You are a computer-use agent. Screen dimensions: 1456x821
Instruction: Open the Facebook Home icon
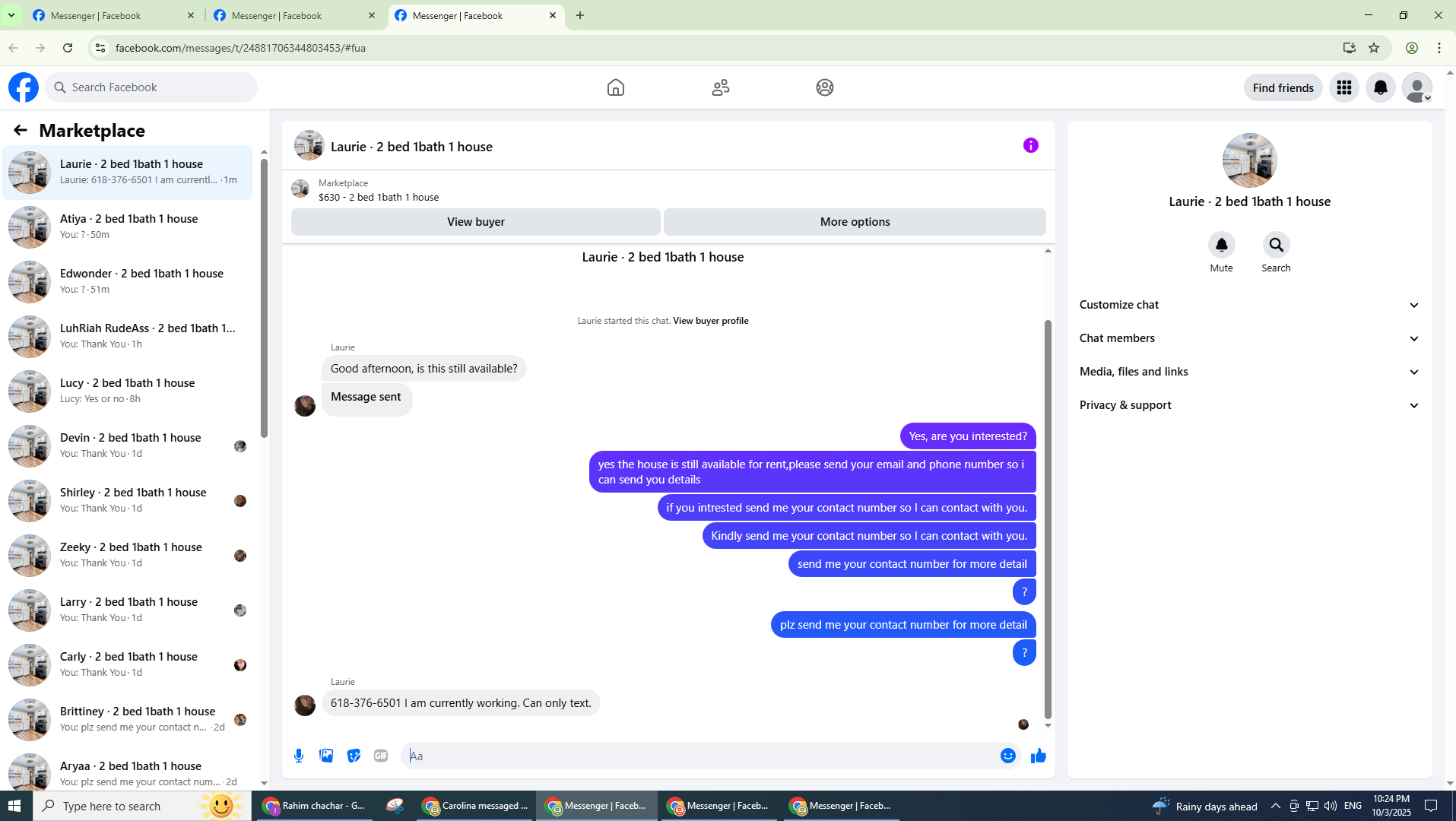click(x=616, y=87)
